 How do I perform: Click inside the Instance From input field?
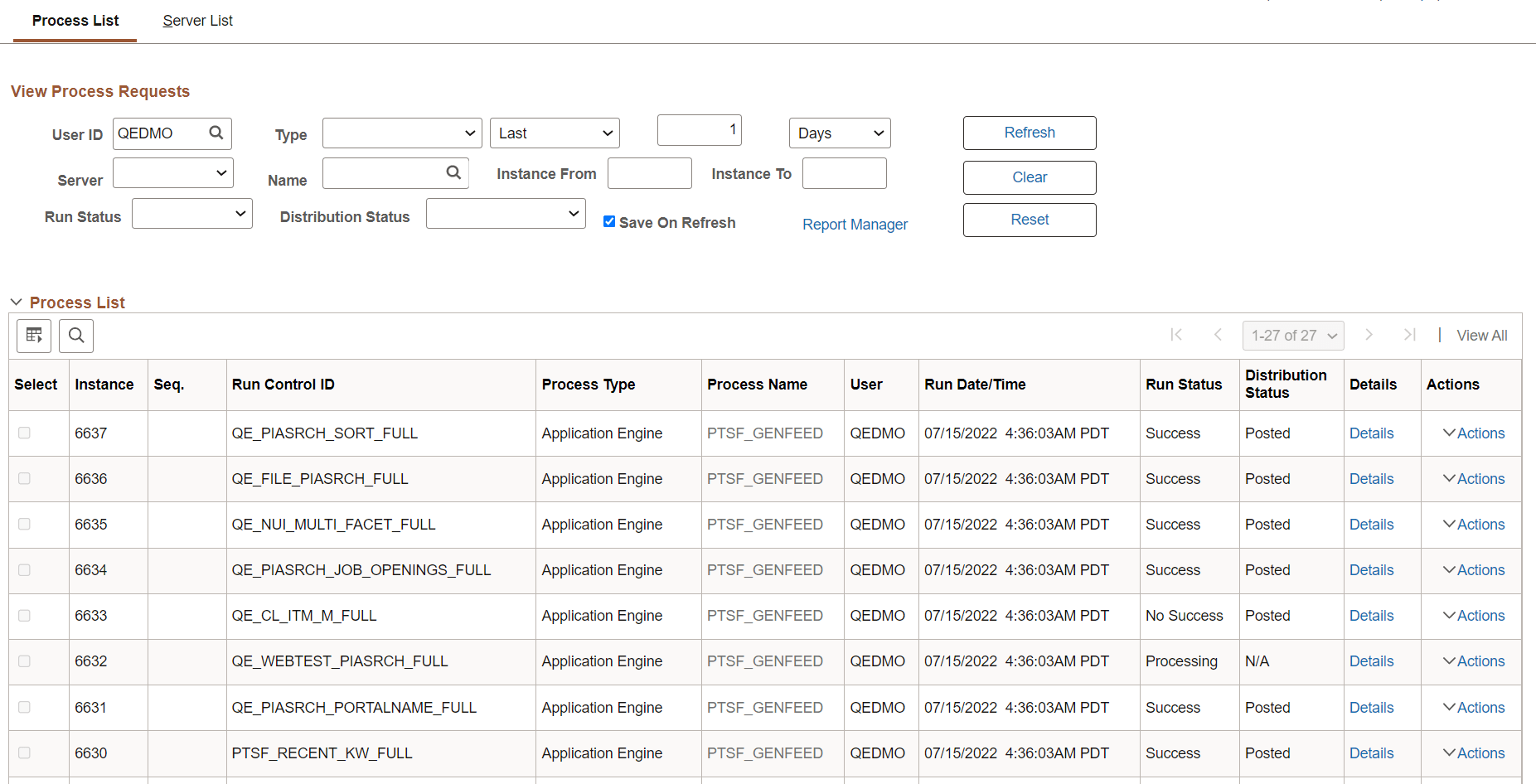(x=649, y=172)
